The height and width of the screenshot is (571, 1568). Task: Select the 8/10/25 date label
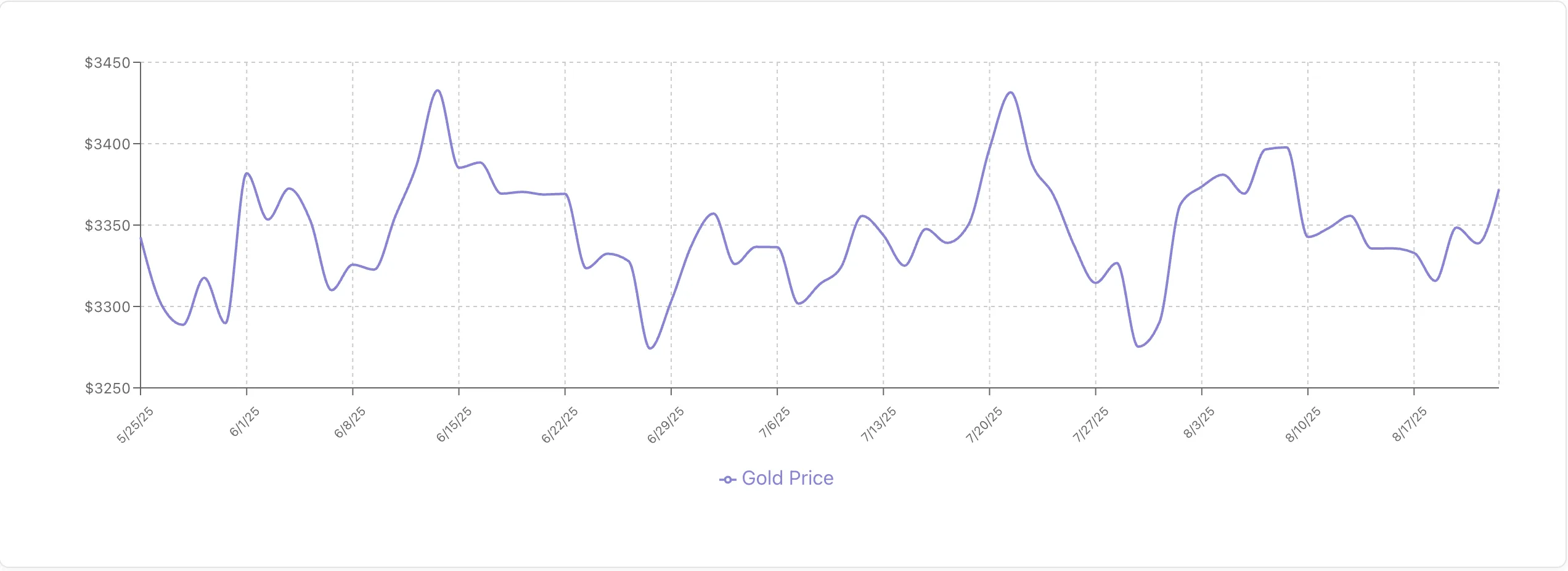click(x=1303, y=424)
